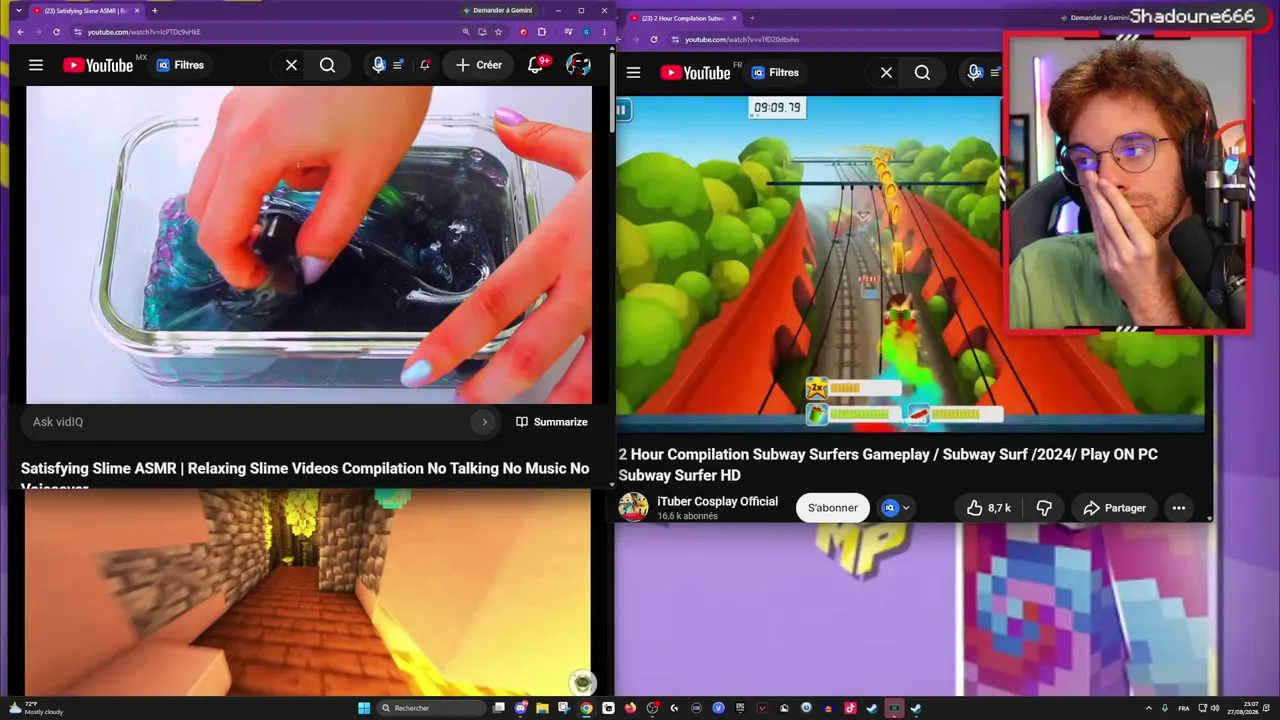This screenshot has width=1280, height=720.
Task: Click the 2 Hour Compilation Subway Surfers title
Action: pos(888,465)
